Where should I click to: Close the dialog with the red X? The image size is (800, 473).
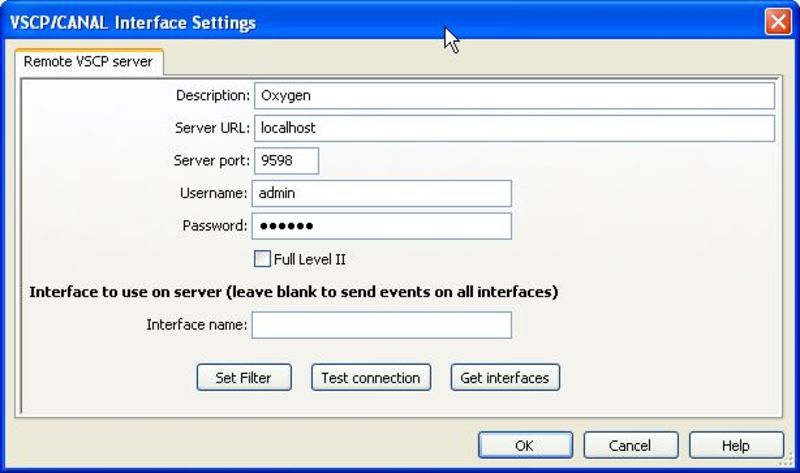778,22
